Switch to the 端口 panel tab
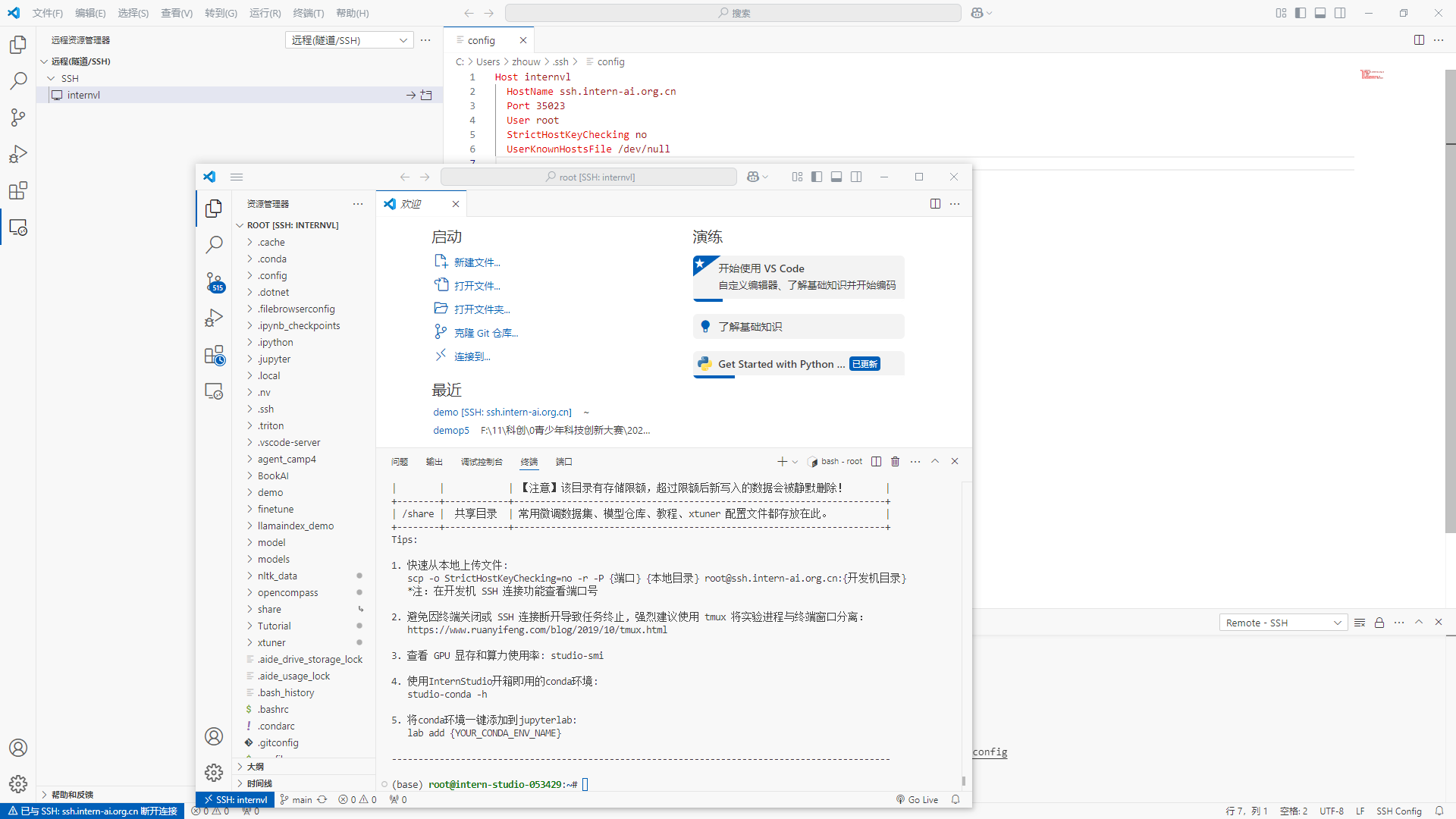Screen dimensions: 1456x819 pos(563,462)
